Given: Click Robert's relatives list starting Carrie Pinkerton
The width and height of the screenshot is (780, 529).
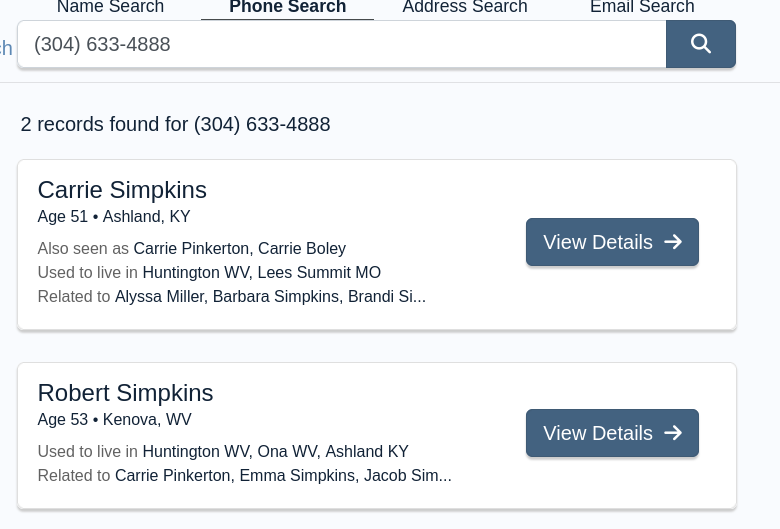Looking at the screenshot, I should coord(283,475).
